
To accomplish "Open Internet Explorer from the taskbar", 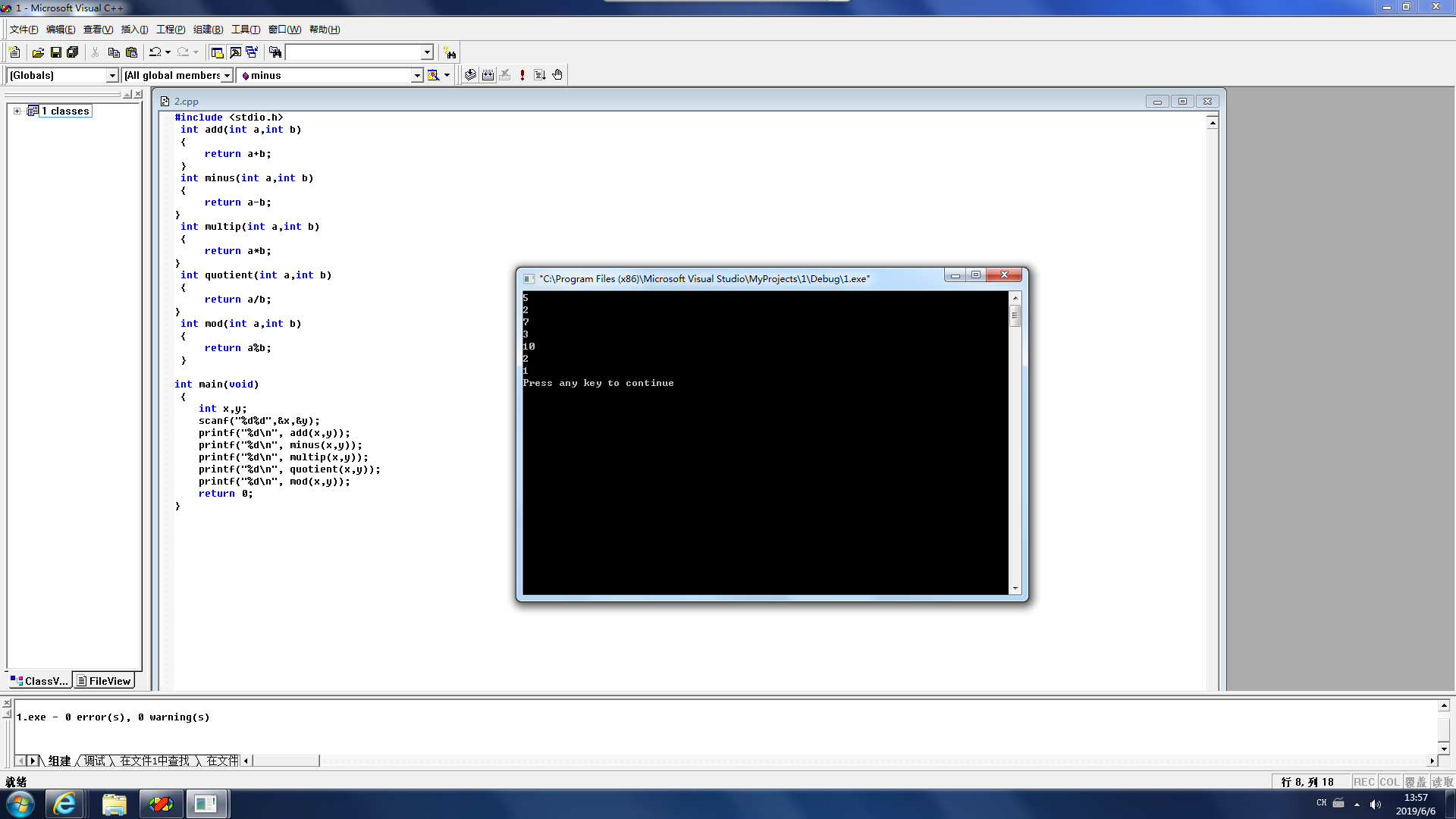I will 65,804.
